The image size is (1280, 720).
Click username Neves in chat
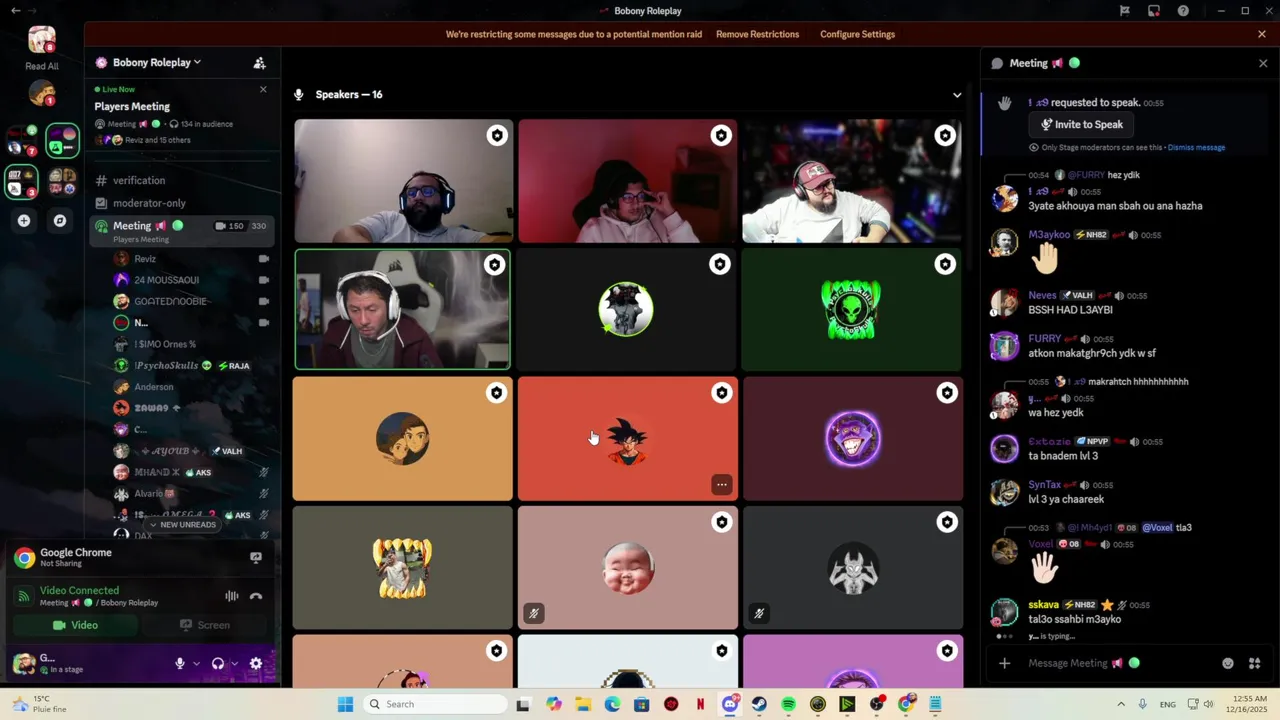point(1042,296)
